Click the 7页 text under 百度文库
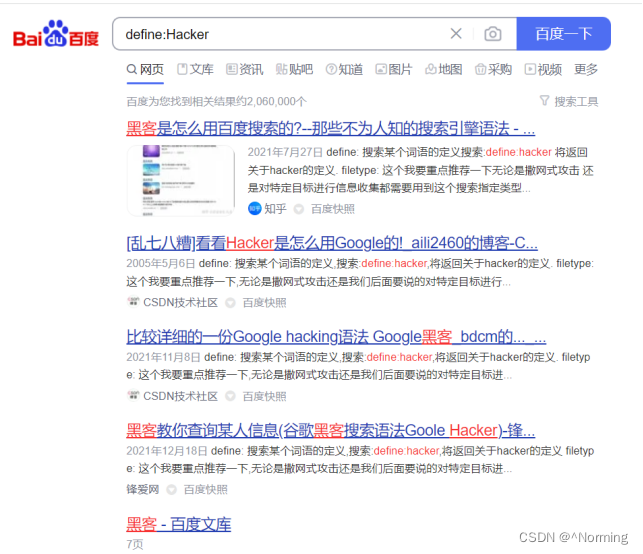Viewport: 643px width, 554px height. tap(135, 544)
